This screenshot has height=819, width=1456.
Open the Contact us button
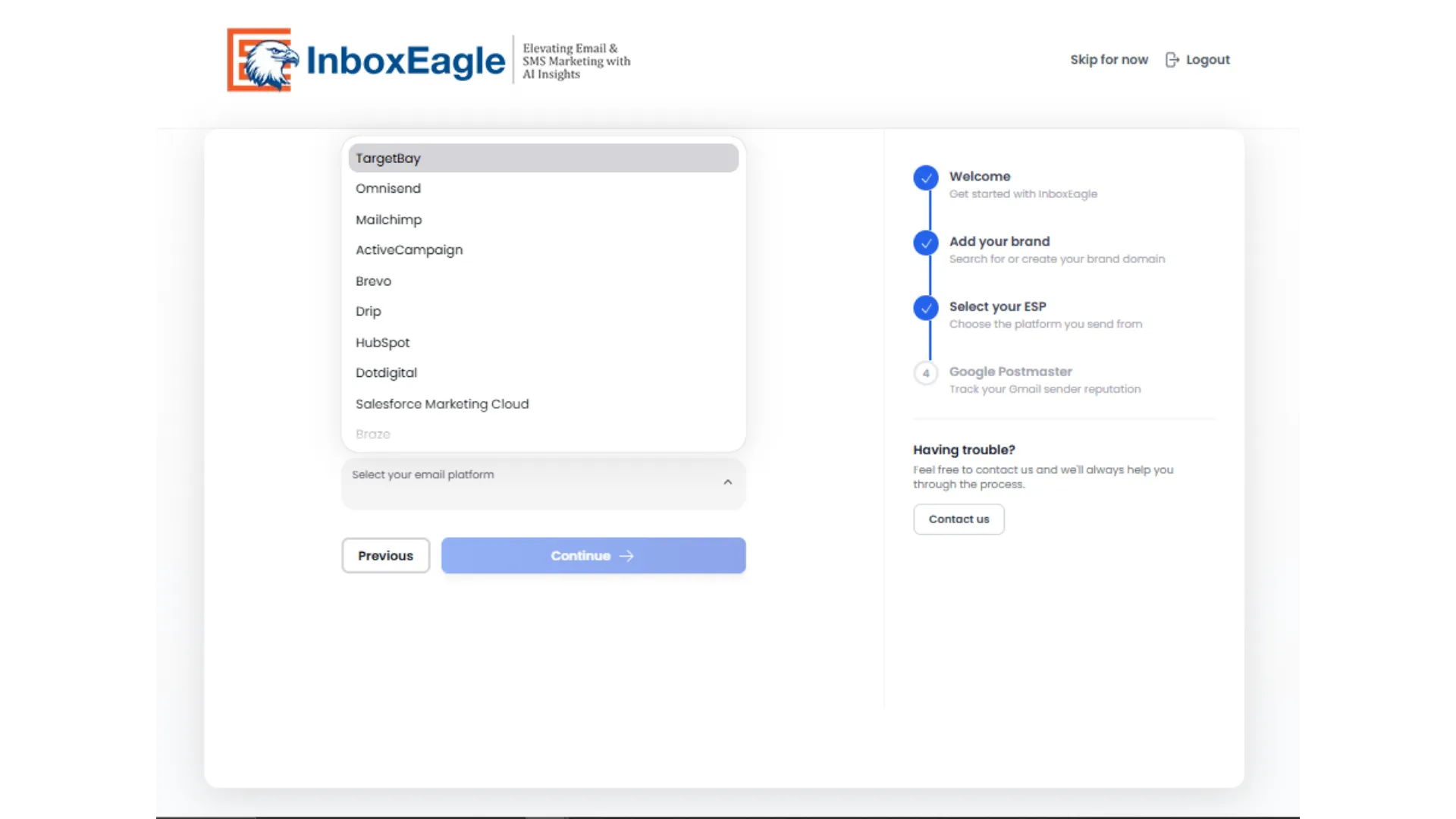959,519
